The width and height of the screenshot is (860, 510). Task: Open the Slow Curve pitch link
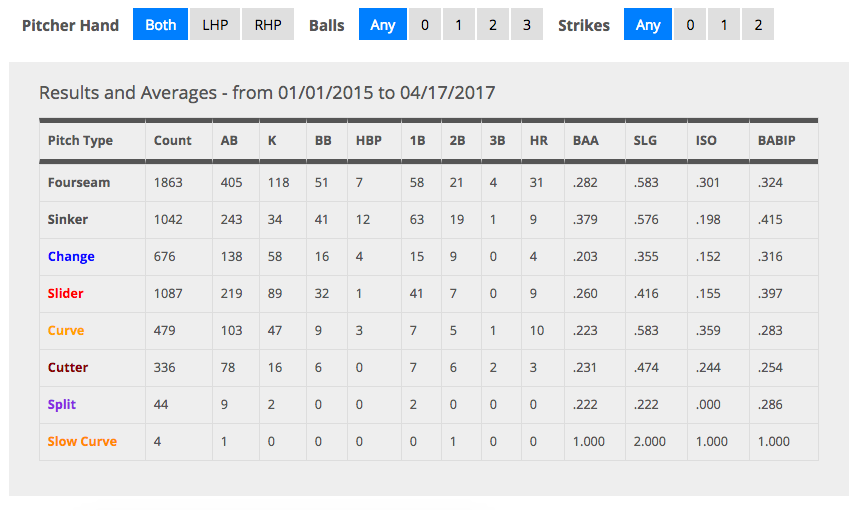point(82,441)
